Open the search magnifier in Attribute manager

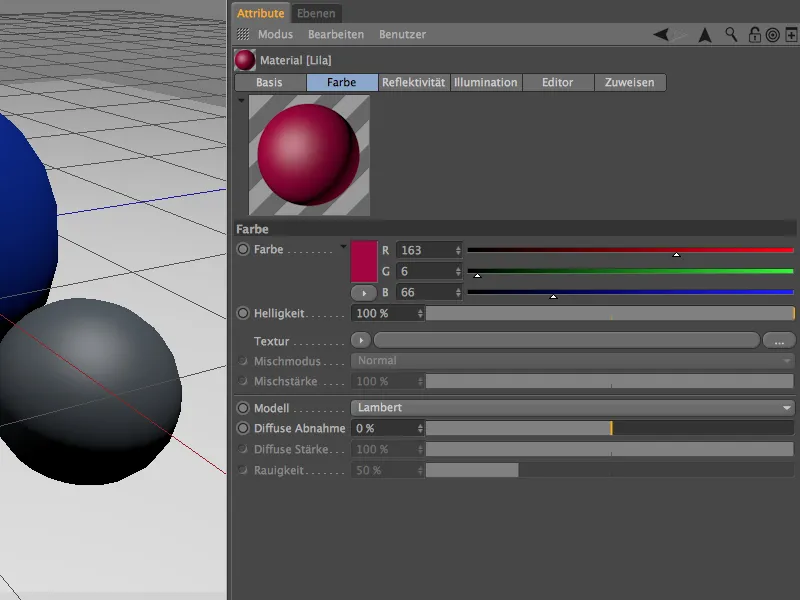tap(731, 34)
